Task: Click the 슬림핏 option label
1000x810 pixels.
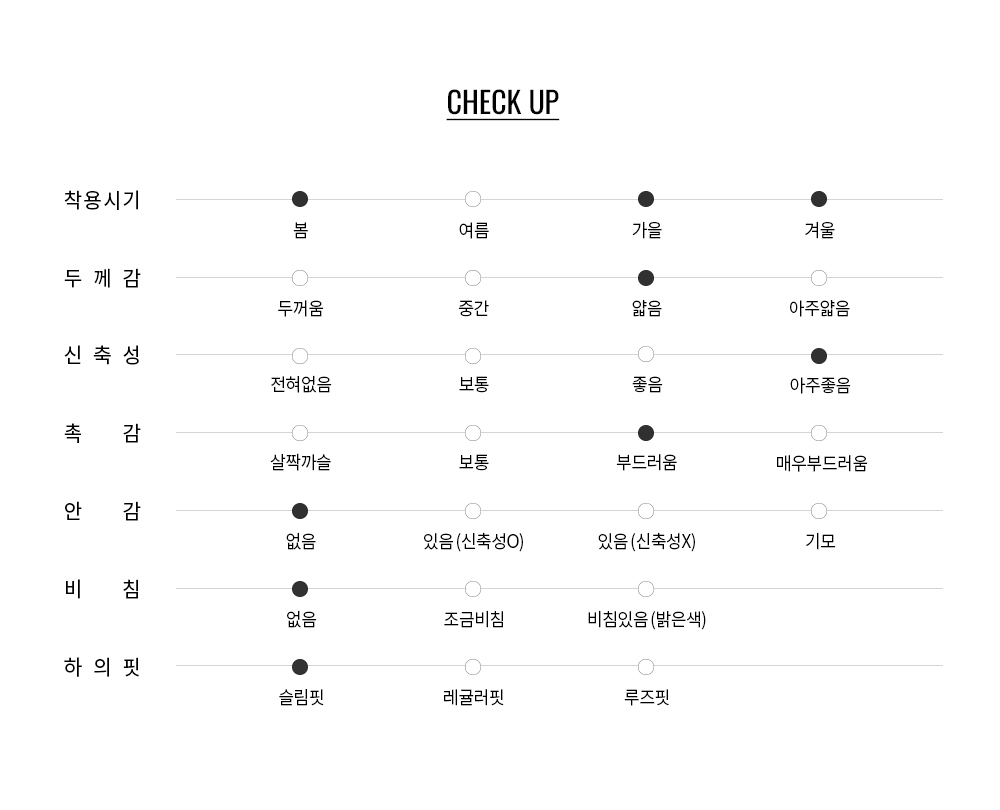Action: (301, 697)
